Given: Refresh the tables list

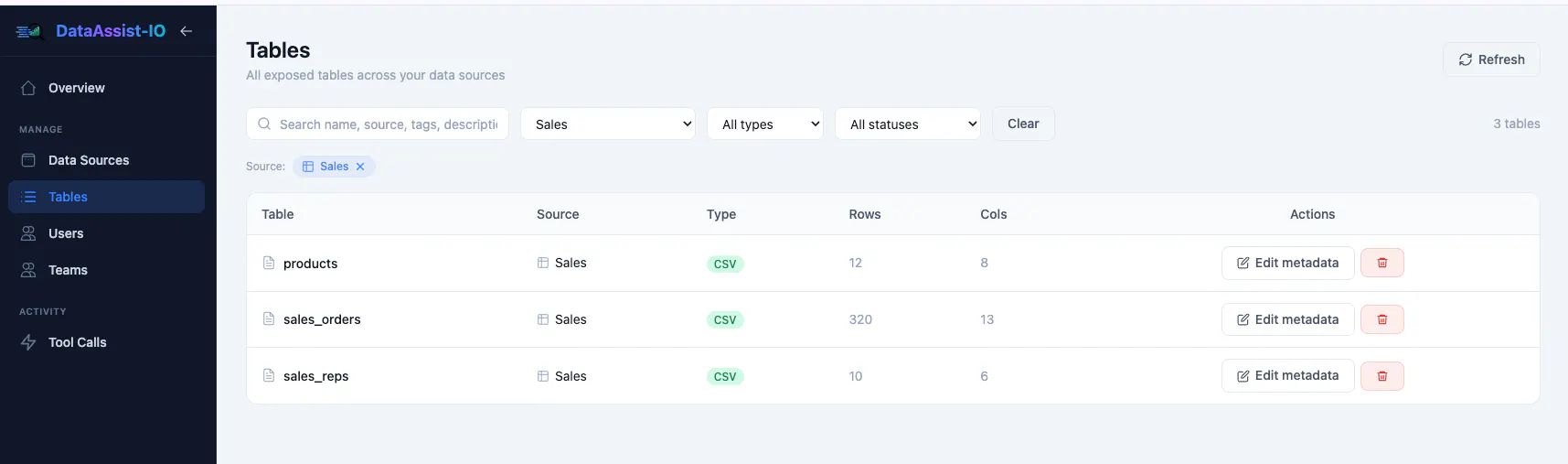Looking at the screenshot, I should pos(1491,59).
